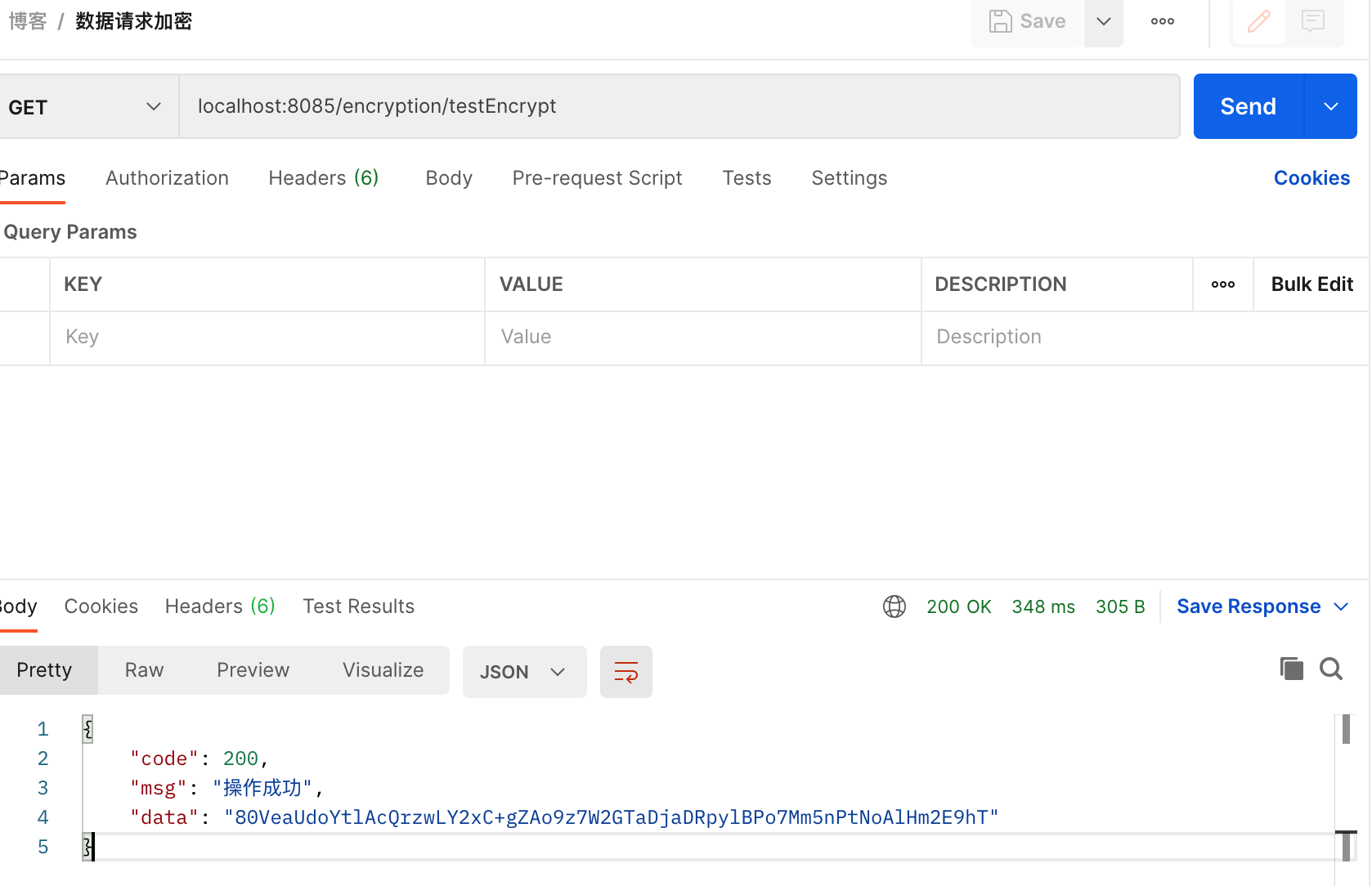Expand the Save options arrow
Image resolution: width=1372 pixels, height=886 pixels.
1103,22
